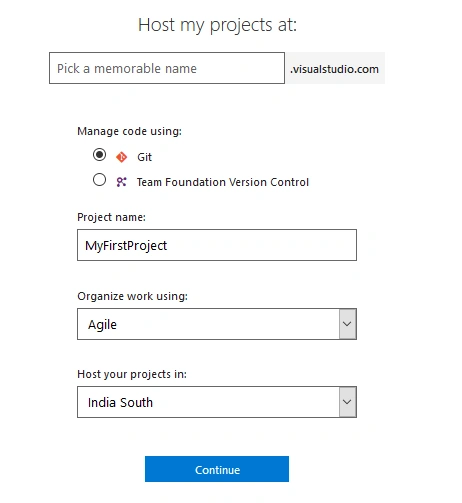Click the Git text label
Screen dimensions: 462x503
tap(144, 157)
